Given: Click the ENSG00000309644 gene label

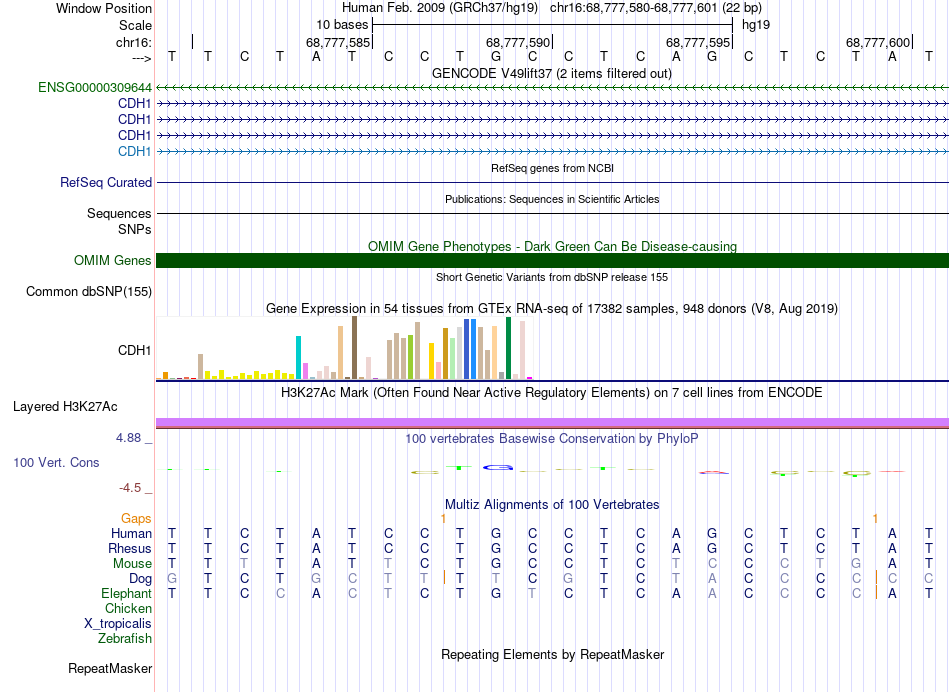Looking at the screenshot, I should pos(95,88).
